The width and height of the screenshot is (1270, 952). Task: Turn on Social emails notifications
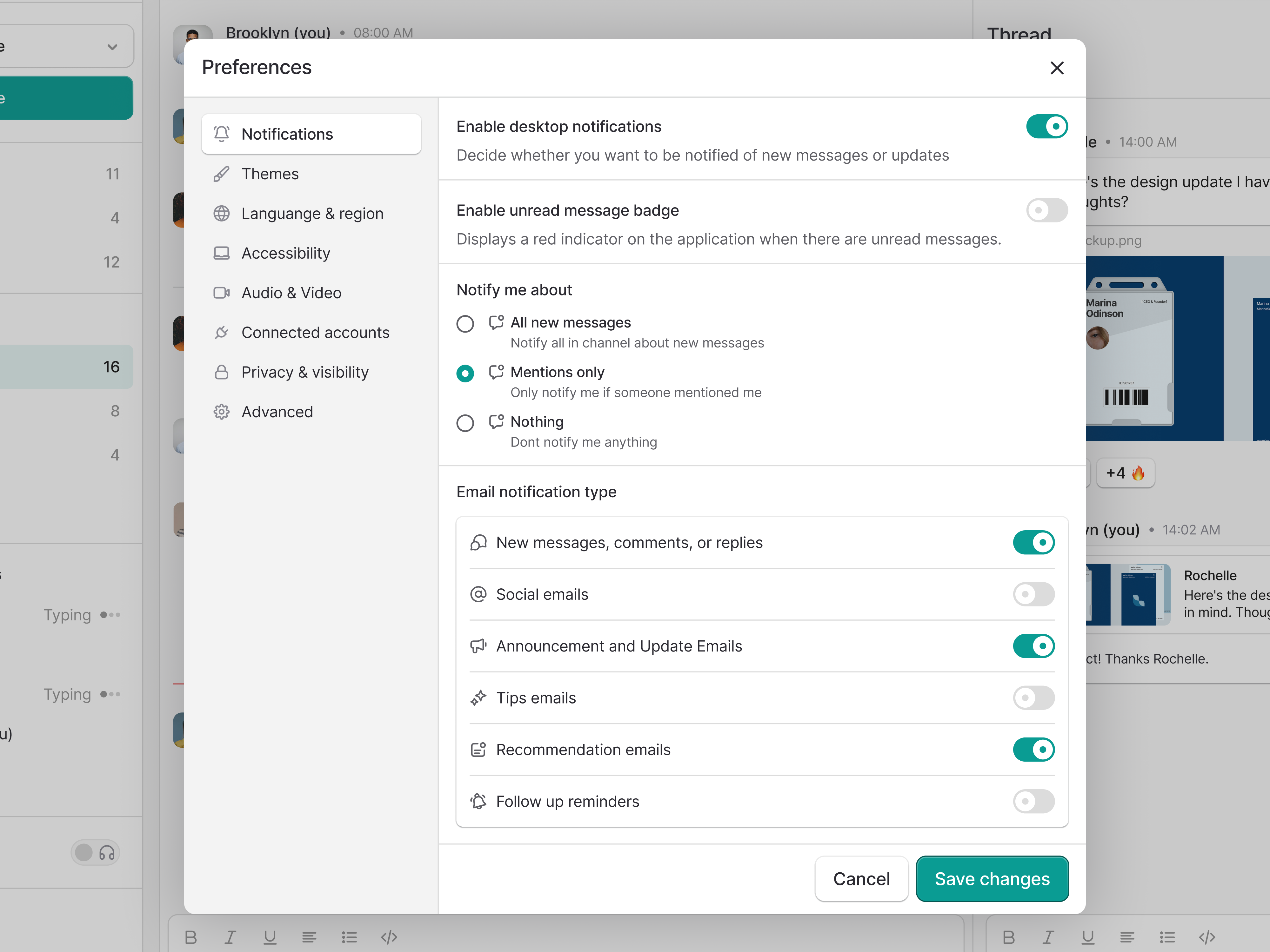(1033, 594)
